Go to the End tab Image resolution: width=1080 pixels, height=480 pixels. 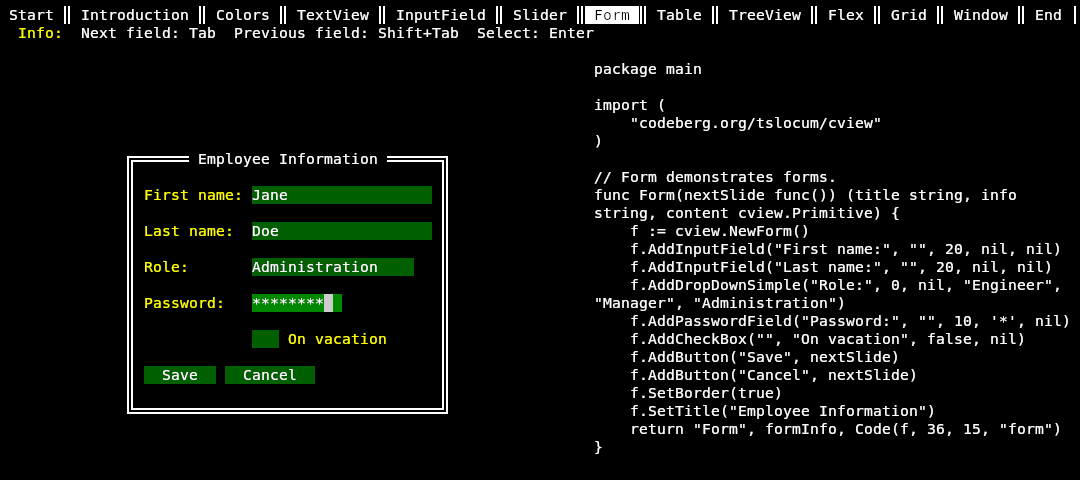(x=1048, y=15)
